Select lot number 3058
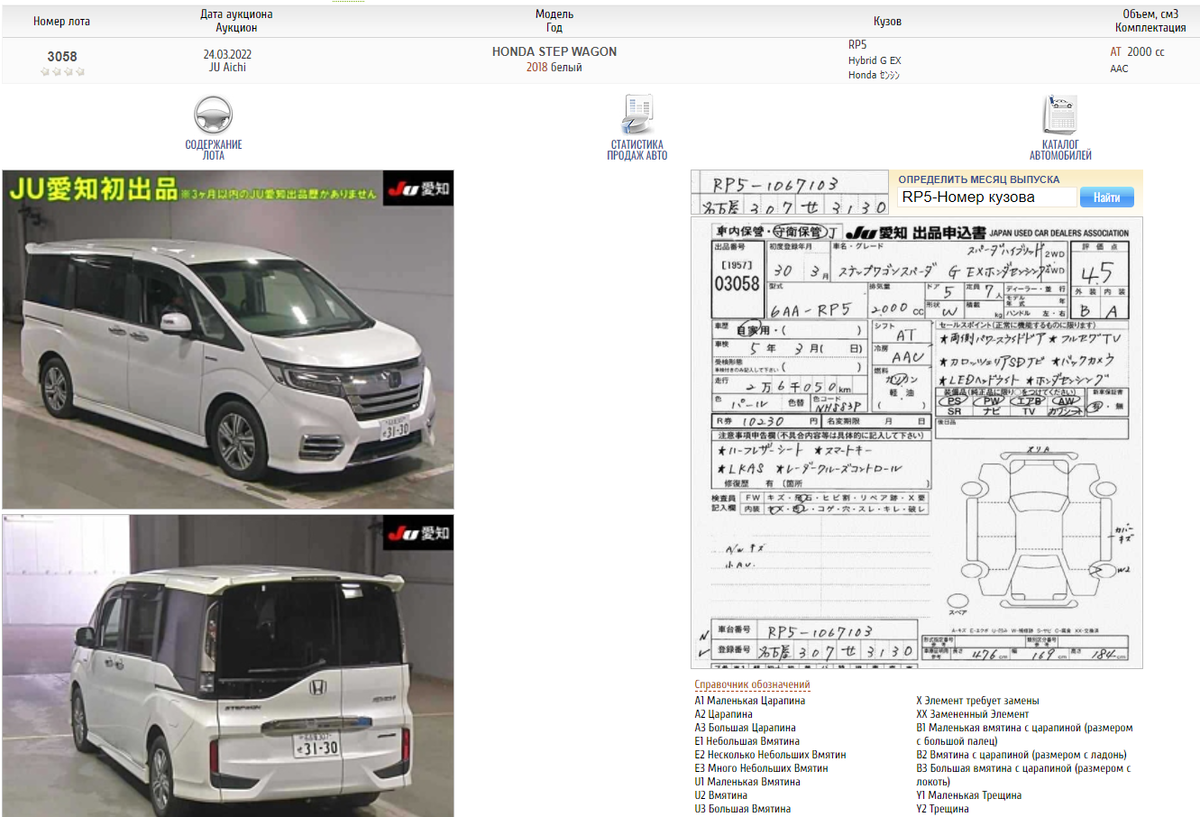Image resolution: width=1200 pixels, height=817 pixels. tap(62, 57)
